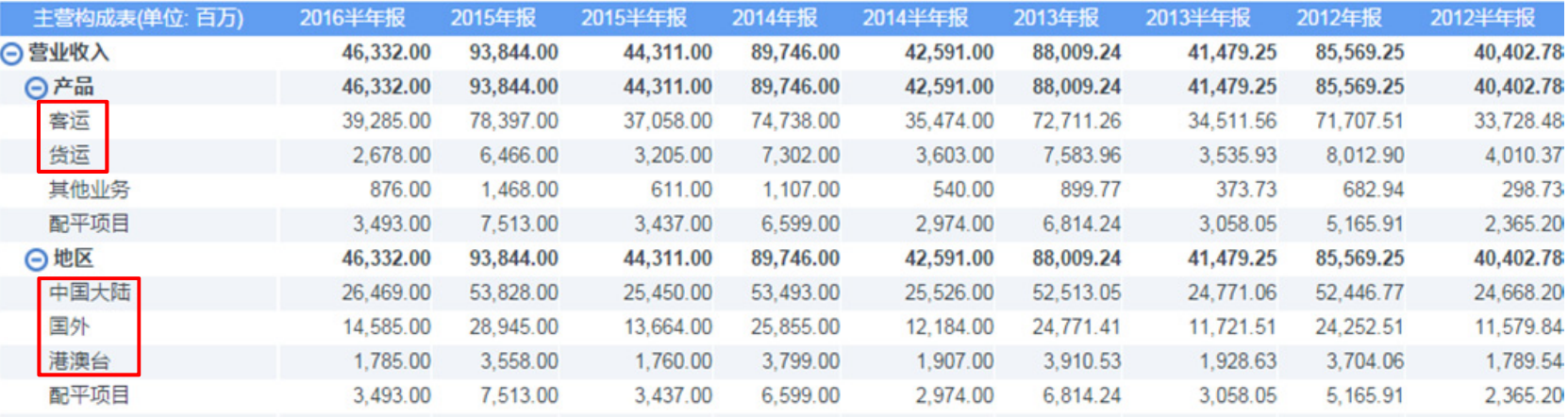
Task: Click 港澳台 value 3,910.53
Action: point(1082,360)
